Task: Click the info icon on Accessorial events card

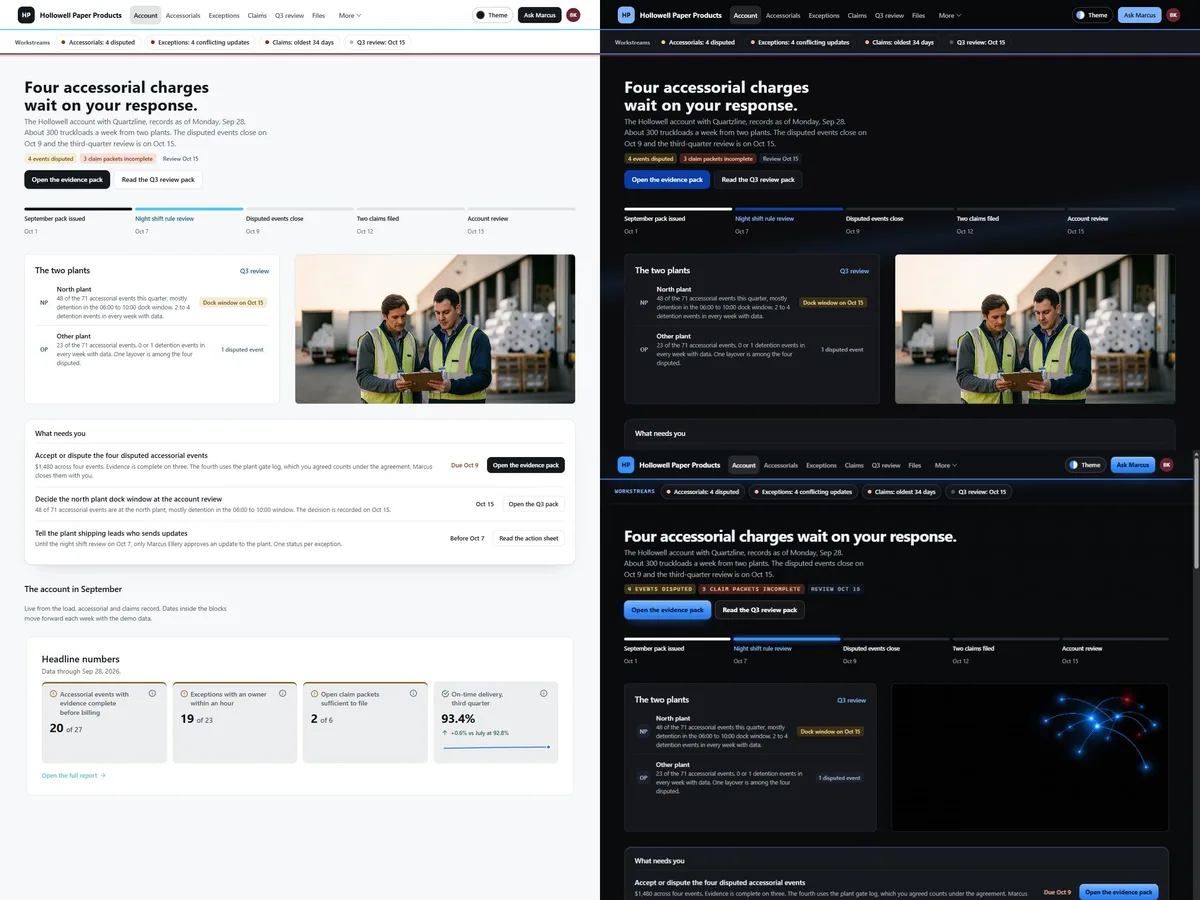Action: [152, 693]
